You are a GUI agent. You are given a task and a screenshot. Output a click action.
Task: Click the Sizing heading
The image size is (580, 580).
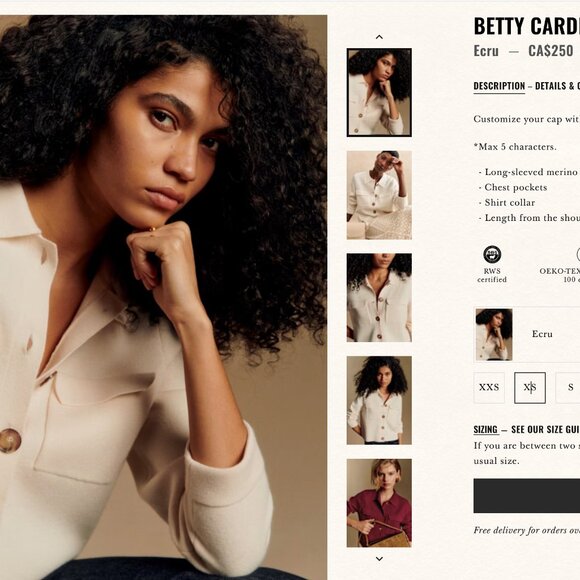pos(485,429)
